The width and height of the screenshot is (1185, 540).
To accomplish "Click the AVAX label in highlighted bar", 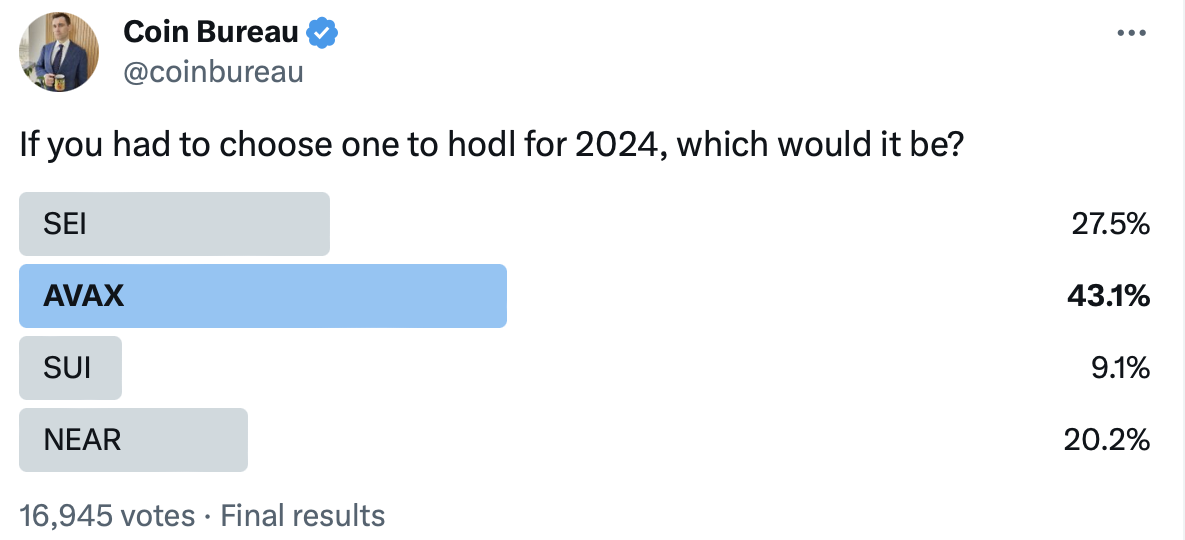I will [84, 296].
